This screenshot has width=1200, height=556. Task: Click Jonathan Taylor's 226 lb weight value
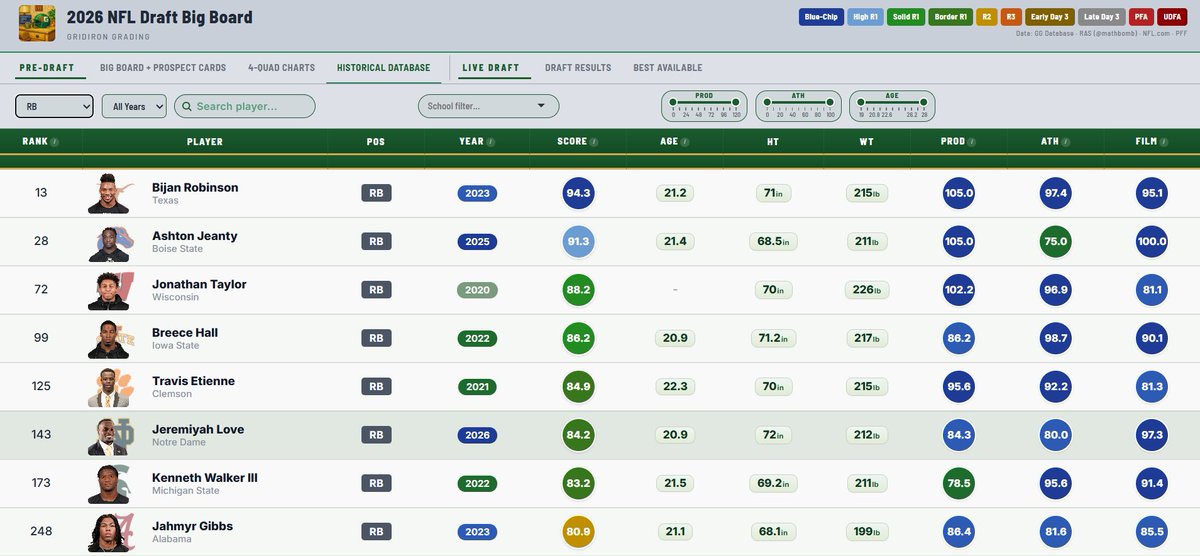pos(866,290)
